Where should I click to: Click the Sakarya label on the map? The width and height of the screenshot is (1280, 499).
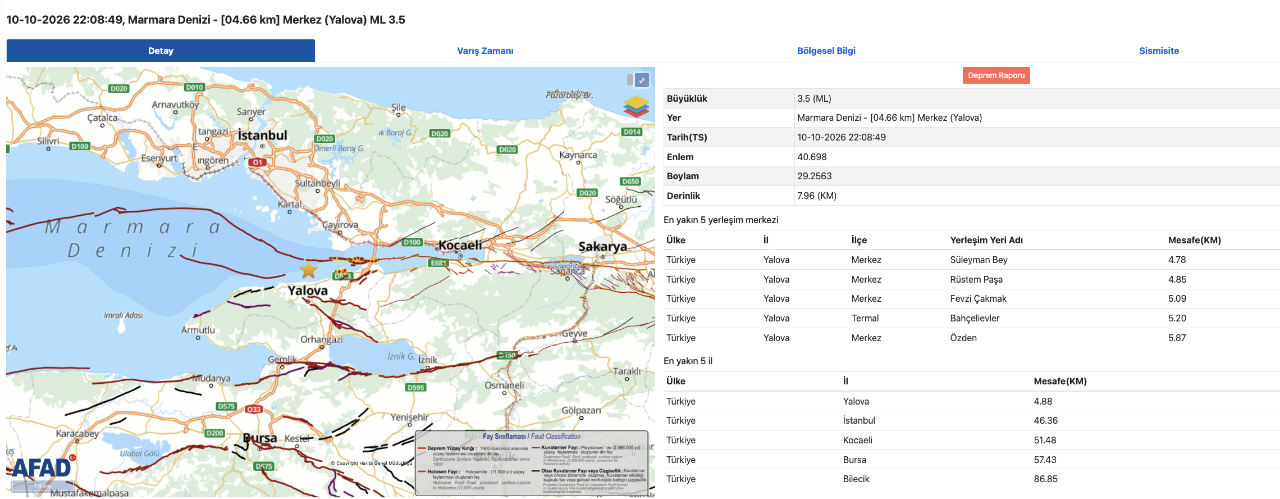[x=602, y=246]
